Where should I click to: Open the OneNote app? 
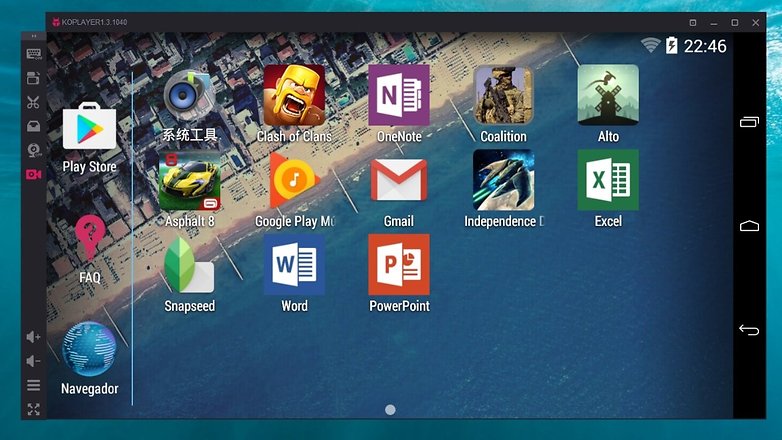pyautogui.click(x=398, y=95)
